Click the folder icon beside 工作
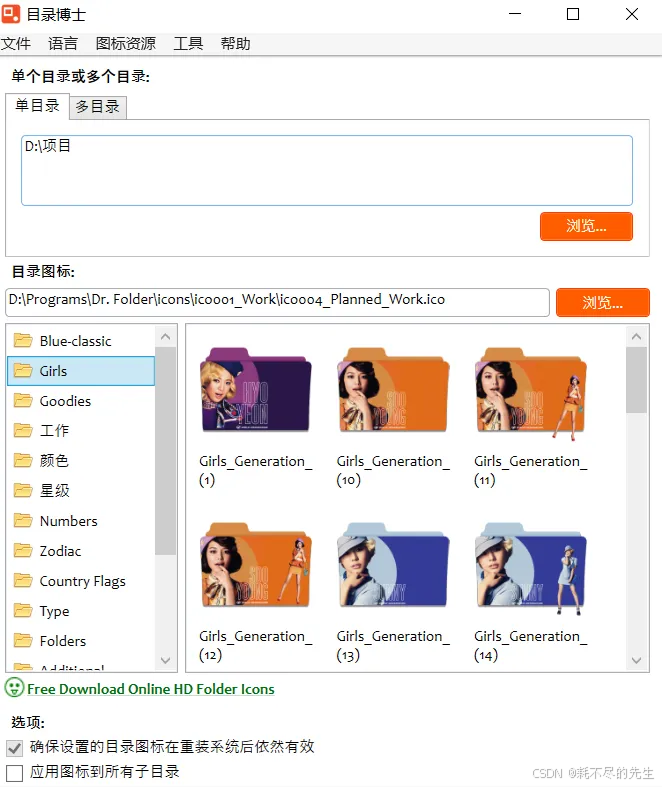The image size is (662, 787). click(x=23, y=431)
